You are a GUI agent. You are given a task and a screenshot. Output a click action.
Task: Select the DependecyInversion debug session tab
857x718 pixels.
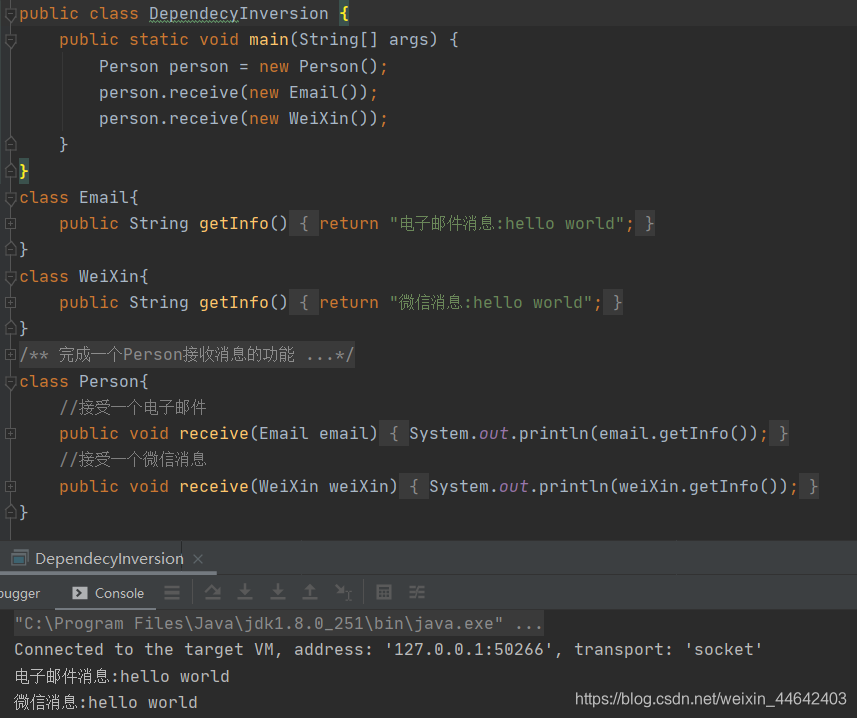point(108,558)
